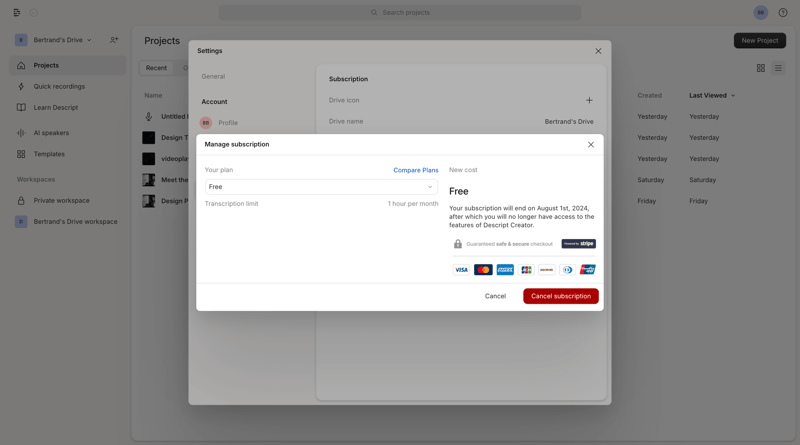The image size is (800, 445).
Task: Close the Manage subscription dialog
Action: (591, 144)
